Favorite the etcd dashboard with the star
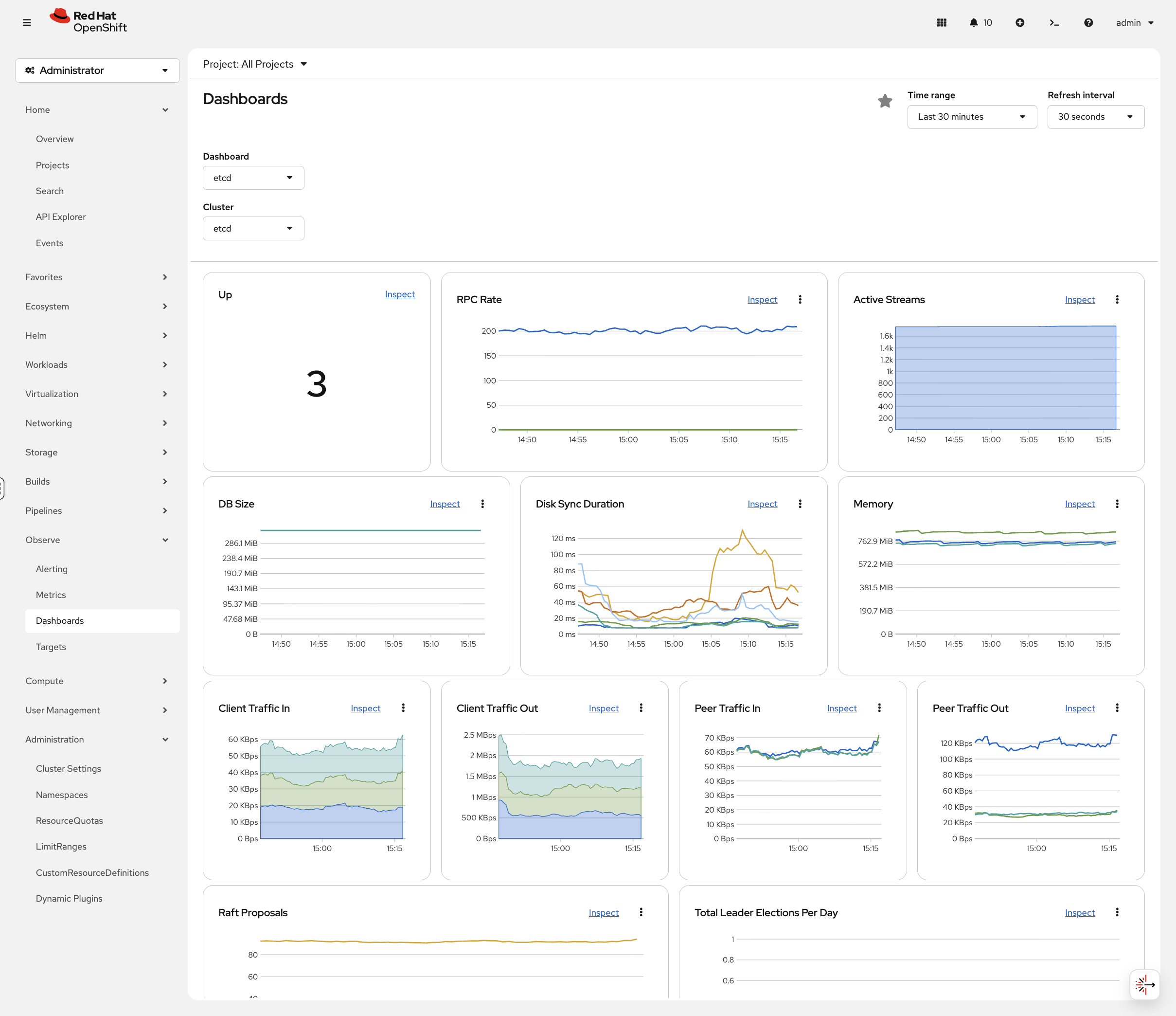The height and width of the screenshot is (1016, 1176). (x=885, y=101)
